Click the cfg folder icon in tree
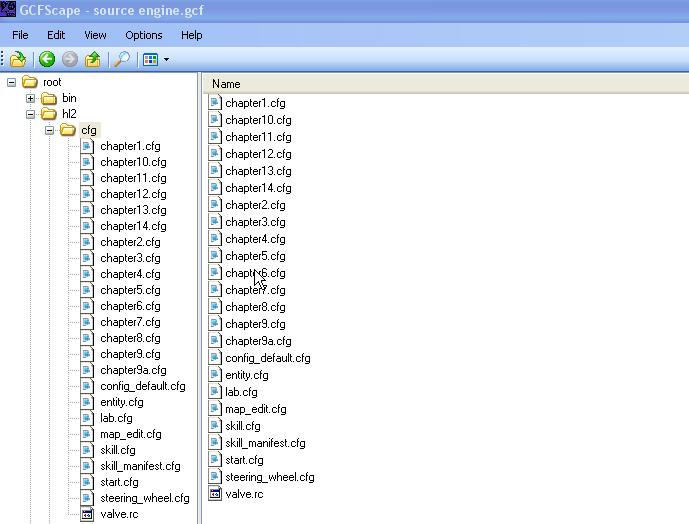689x524 pixels. (68, 130)
